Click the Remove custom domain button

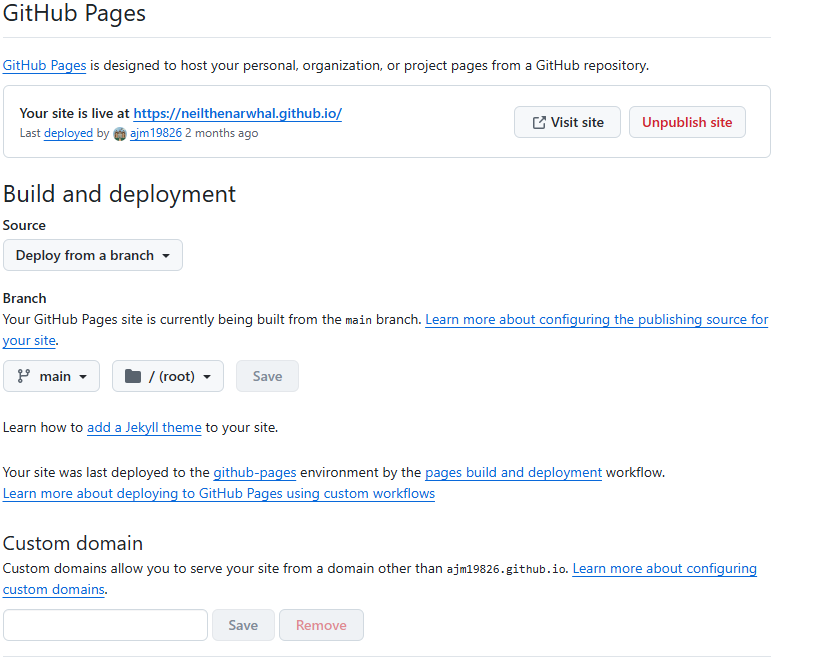coord(321,624)
